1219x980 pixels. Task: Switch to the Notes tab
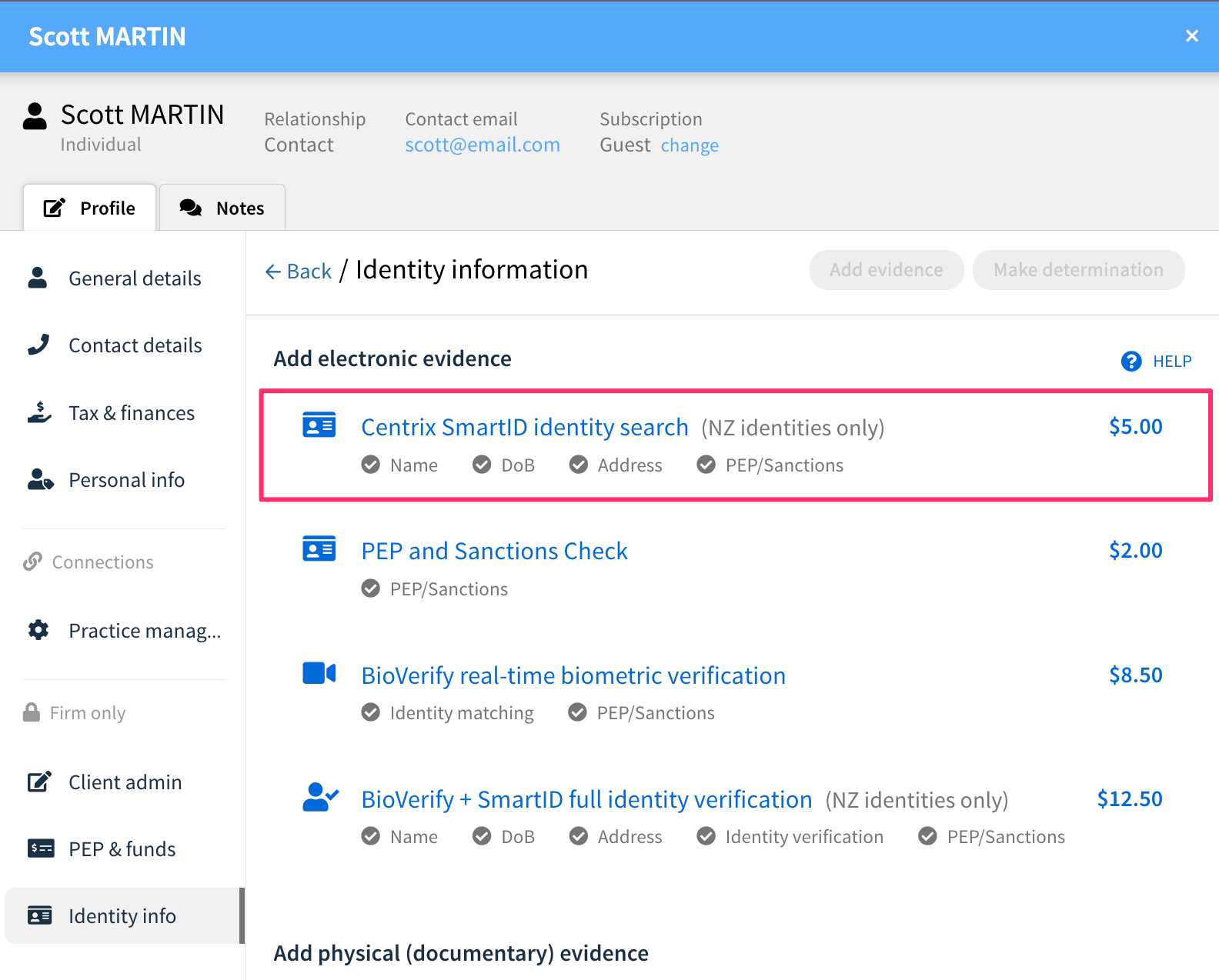pyautogui.click(x=222, y=208)
